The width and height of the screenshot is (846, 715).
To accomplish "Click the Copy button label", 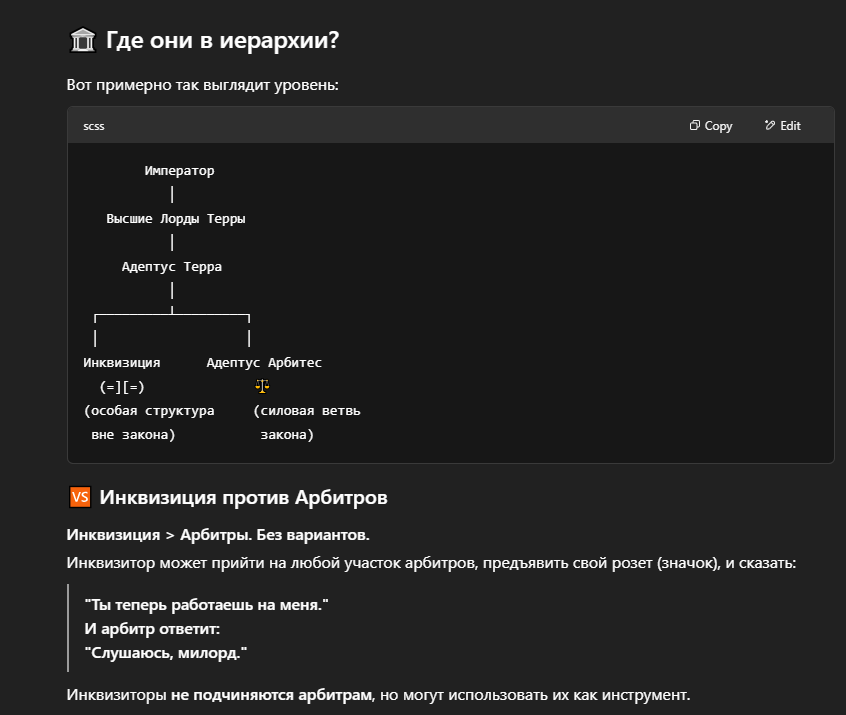I will point(718,126).
